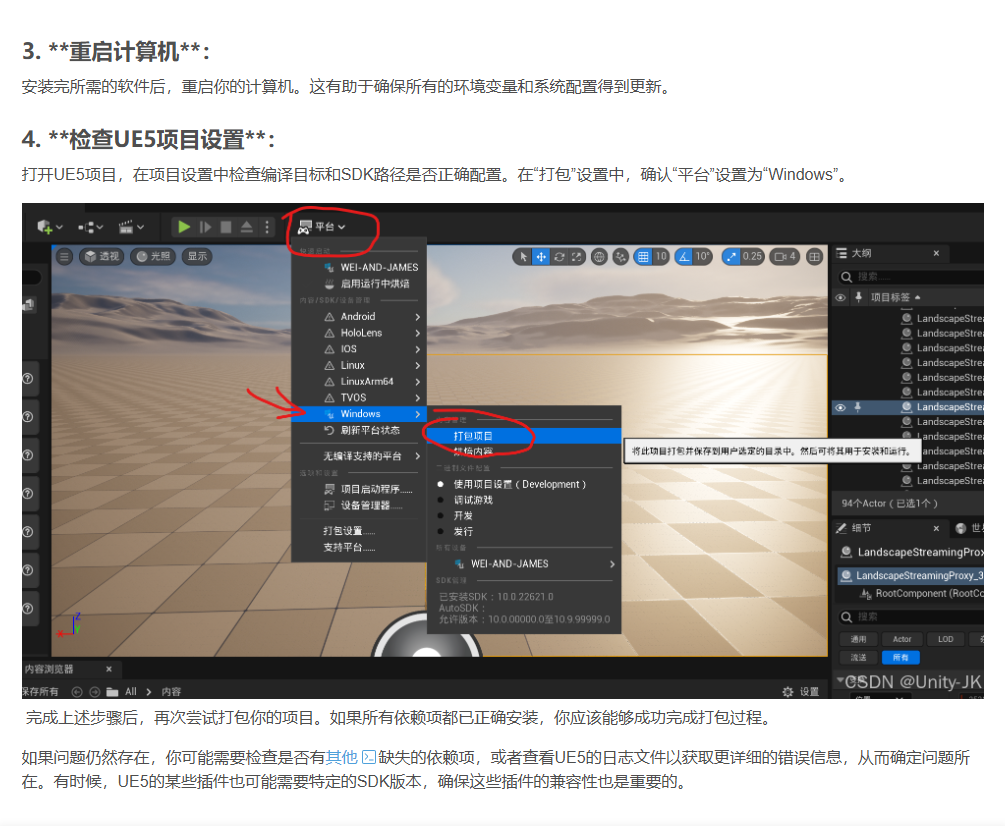Toggle visibility eye in outliner header

point(840,297)
